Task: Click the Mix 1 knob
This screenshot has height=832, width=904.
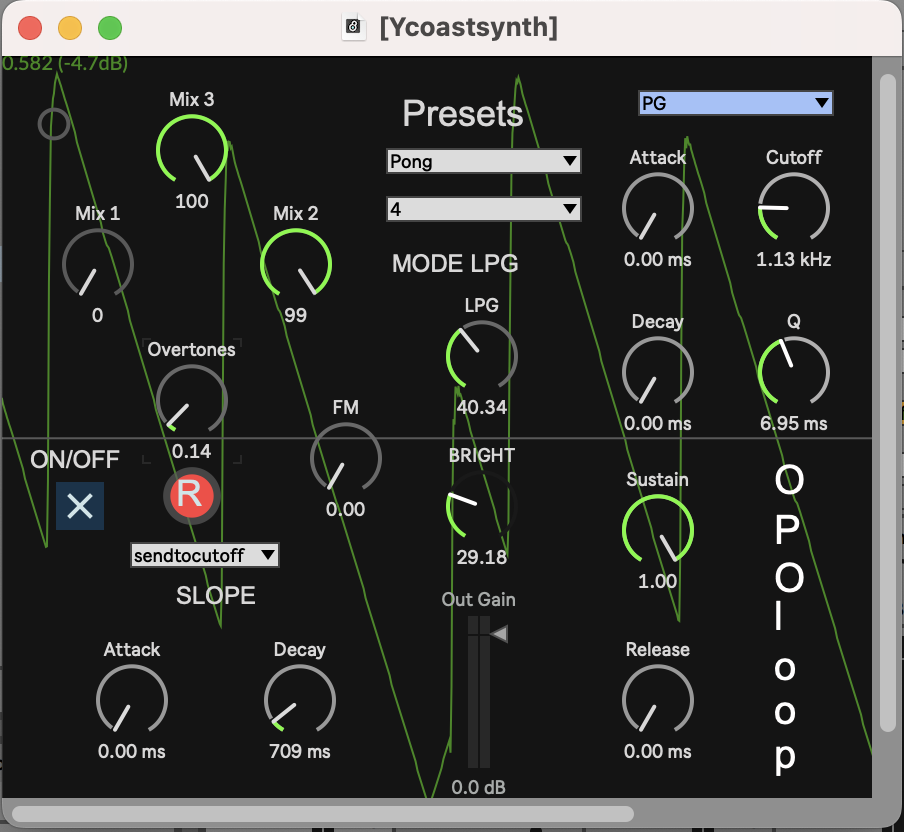Action: (x=97, y=264)
